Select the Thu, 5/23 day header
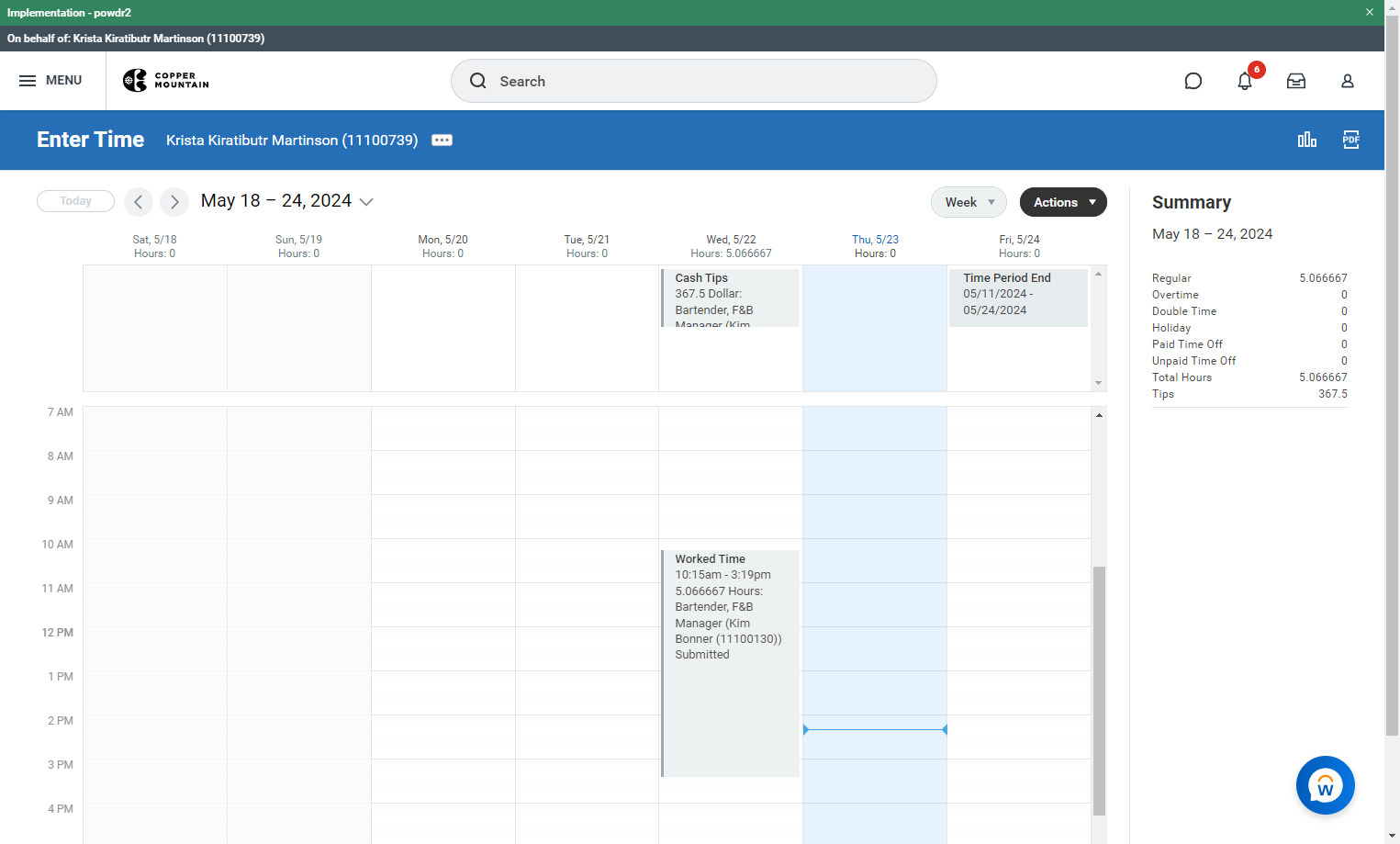 (x=875, y=246)
